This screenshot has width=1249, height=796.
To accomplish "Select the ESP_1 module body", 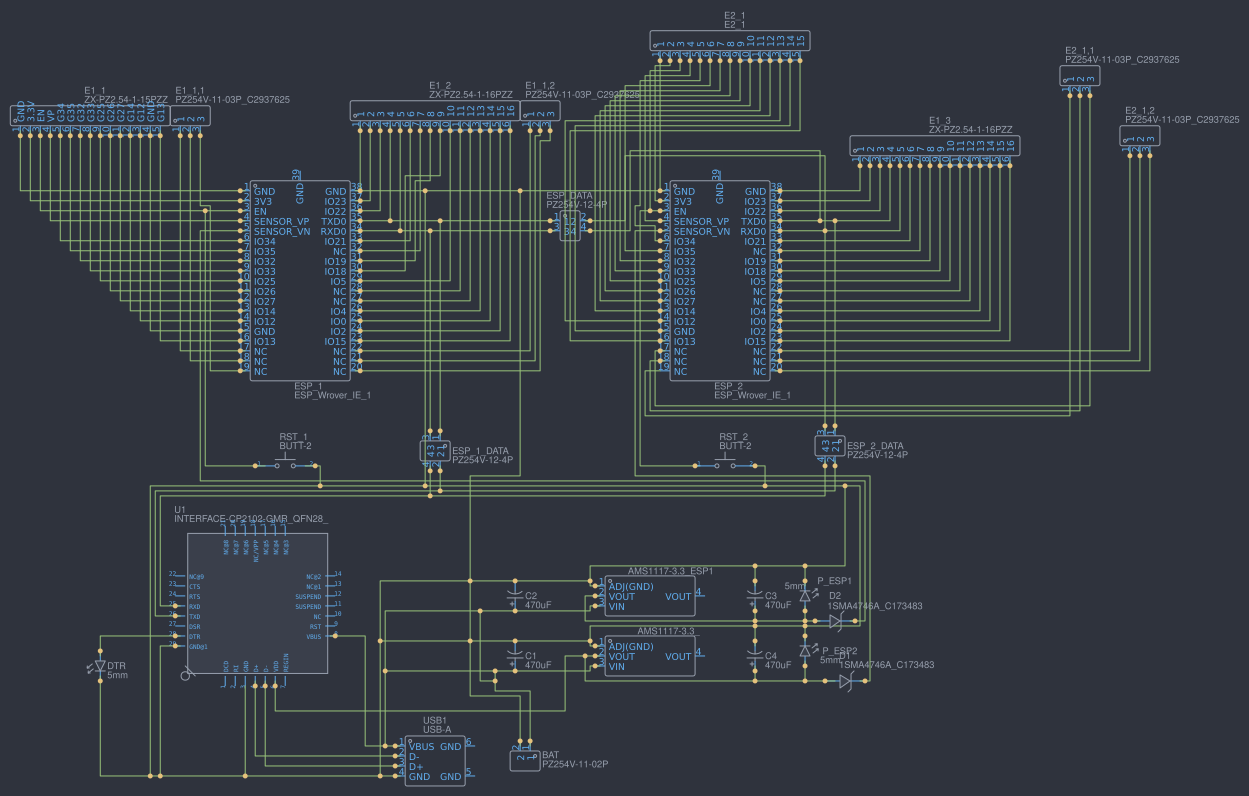I will pyautogui.click(x=300, y=280).
